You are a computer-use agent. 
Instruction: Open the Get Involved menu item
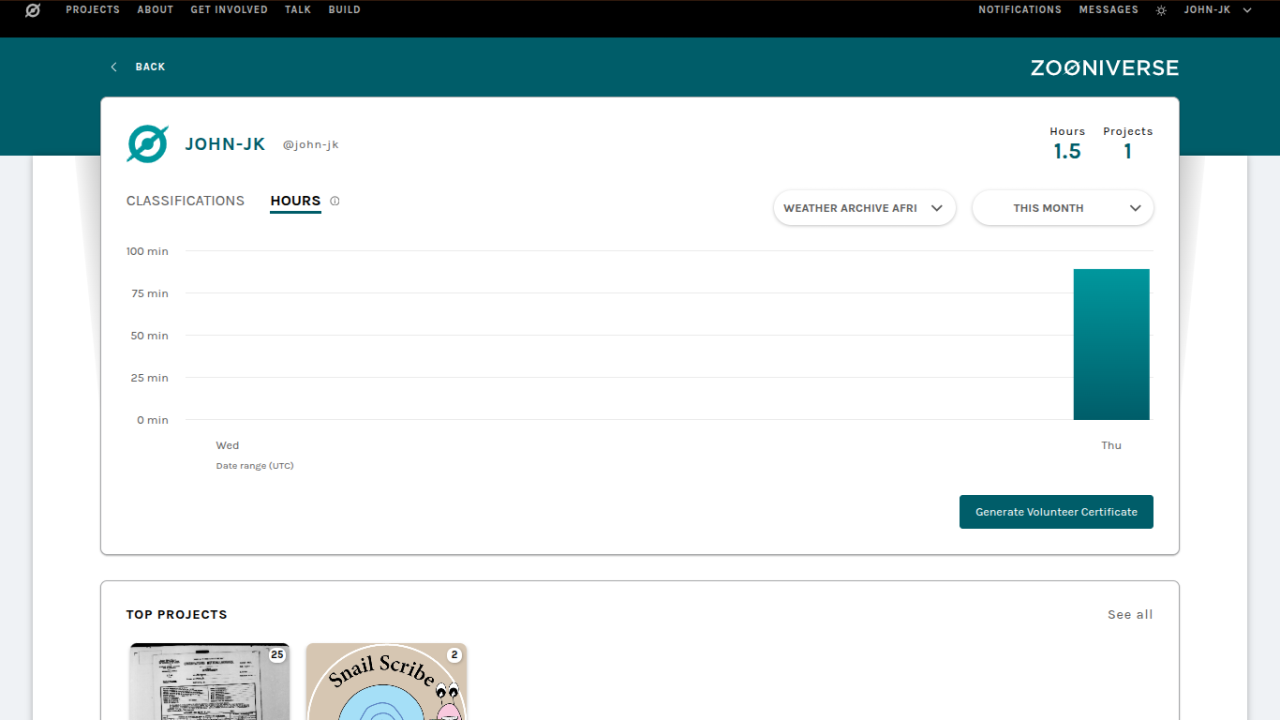click(229, 10)
